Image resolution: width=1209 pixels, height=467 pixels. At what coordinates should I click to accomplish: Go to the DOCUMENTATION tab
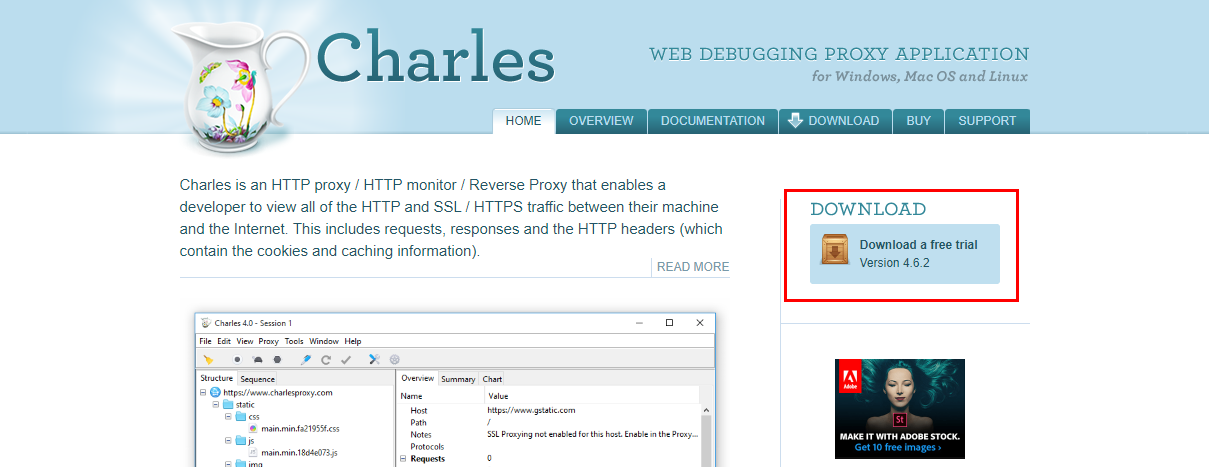click(713, 121)
